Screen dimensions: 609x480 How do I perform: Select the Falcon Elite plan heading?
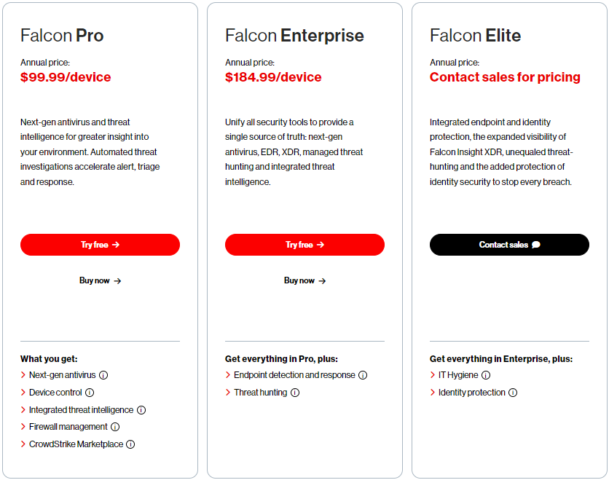tap(475, 36)
